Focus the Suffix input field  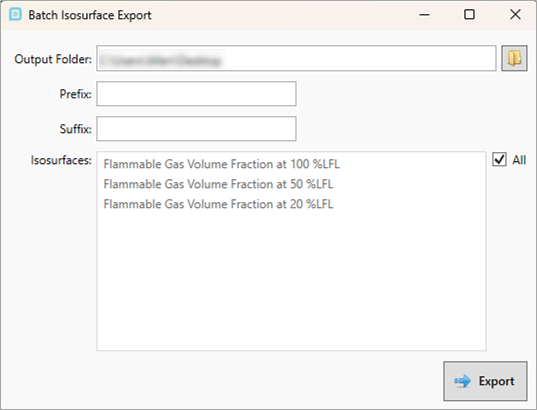tap(196, 129)
